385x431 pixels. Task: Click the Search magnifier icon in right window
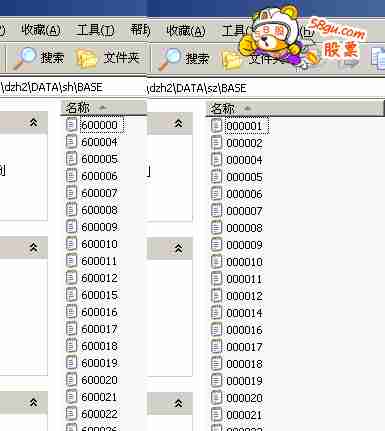[x=170, y=59]
